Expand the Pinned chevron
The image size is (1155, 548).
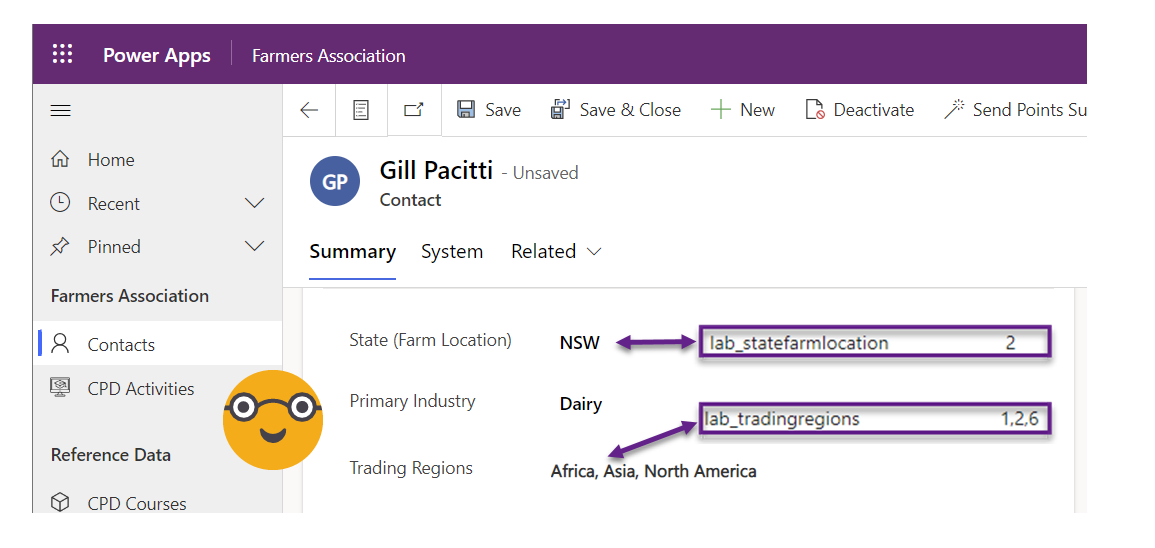[254, 246]
